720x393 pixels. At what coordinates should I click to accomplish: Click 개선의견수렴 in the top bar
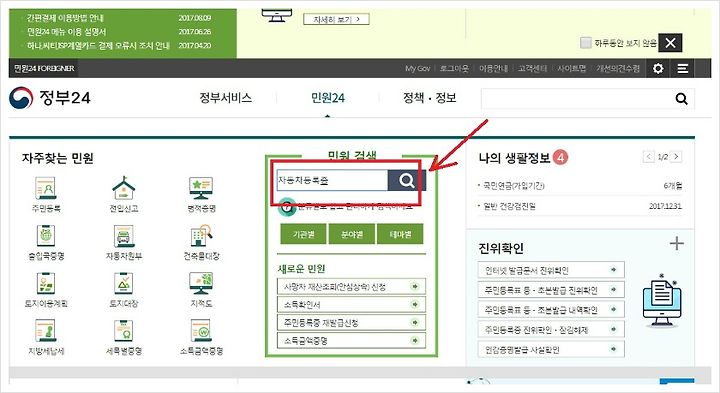click(618, 68)
